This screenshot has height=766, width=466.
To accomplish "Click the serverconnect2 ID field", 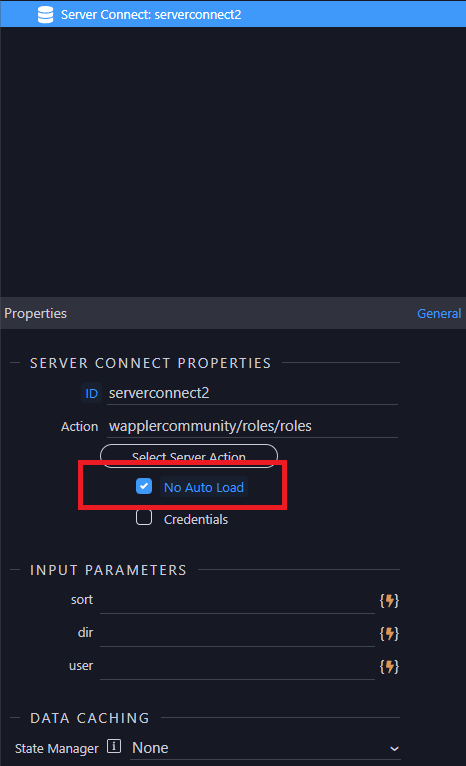I will point(253,393).
